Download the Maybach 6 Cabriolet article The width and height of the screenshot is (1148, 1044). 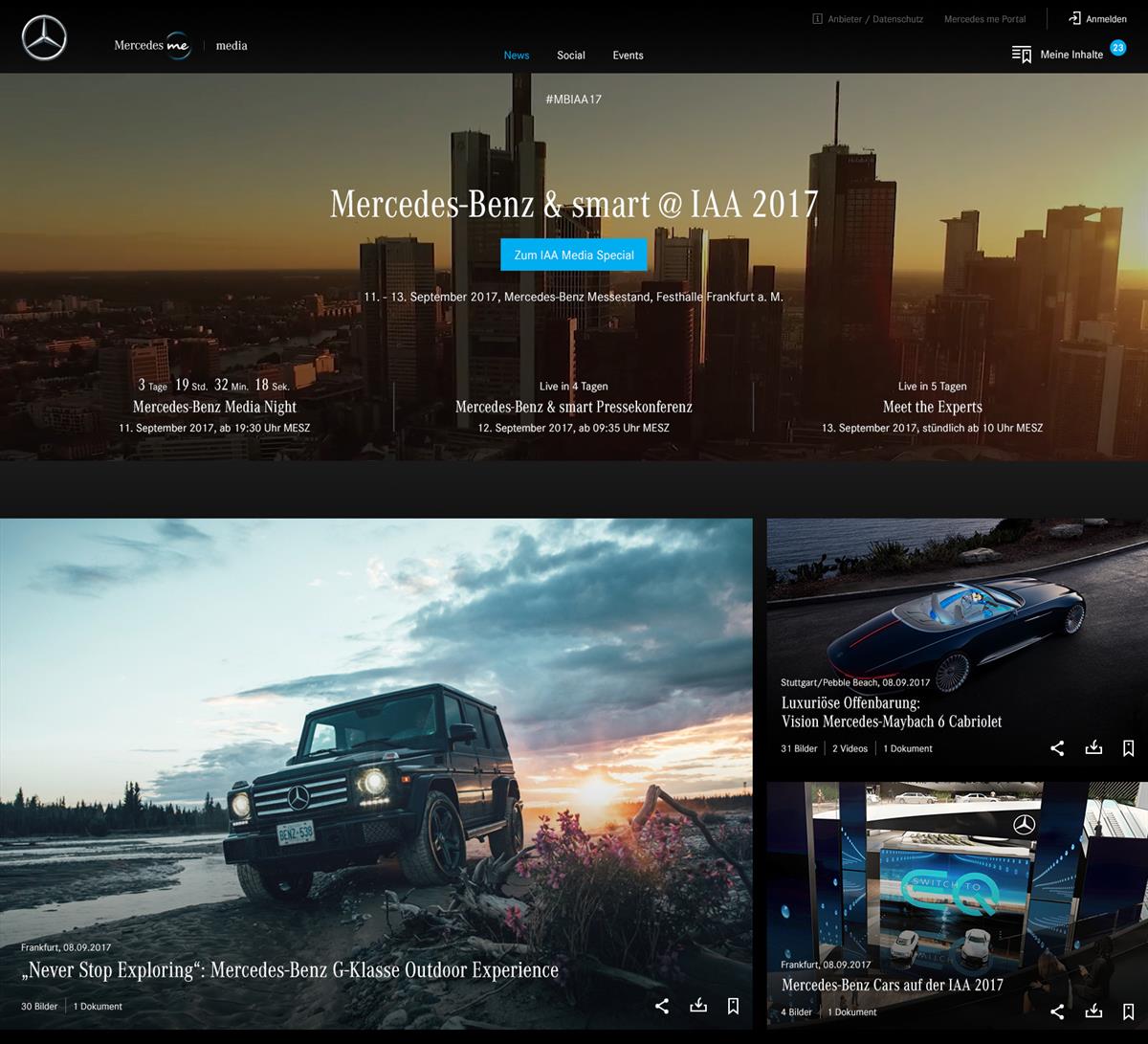pyautogui.click(x=1093, y=747)
